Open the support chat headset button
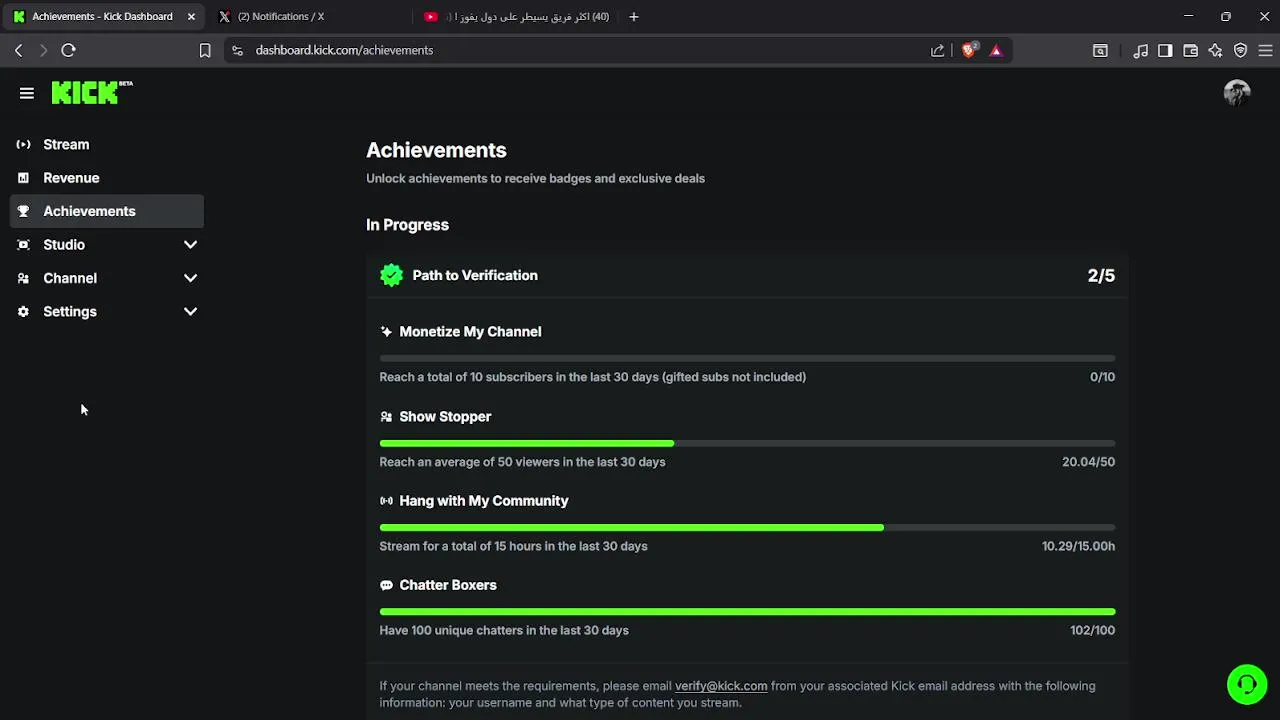The image size is (1280, 720). (x=1247, y=685)
